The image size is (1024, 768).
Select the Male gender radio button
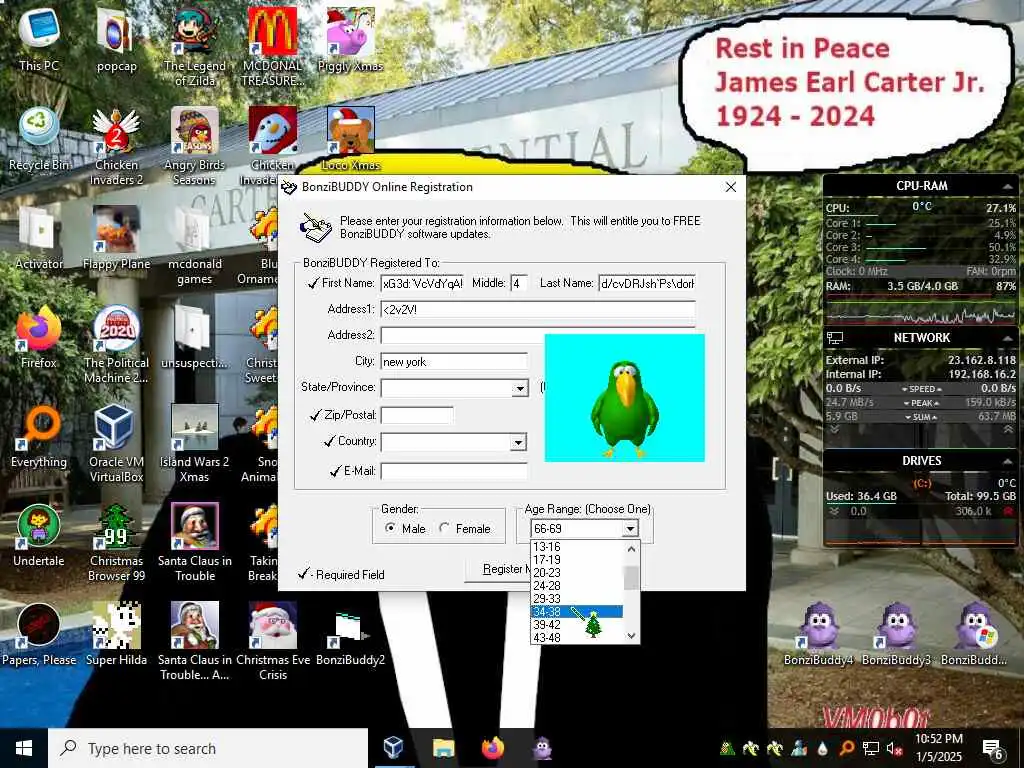[391, 528]
